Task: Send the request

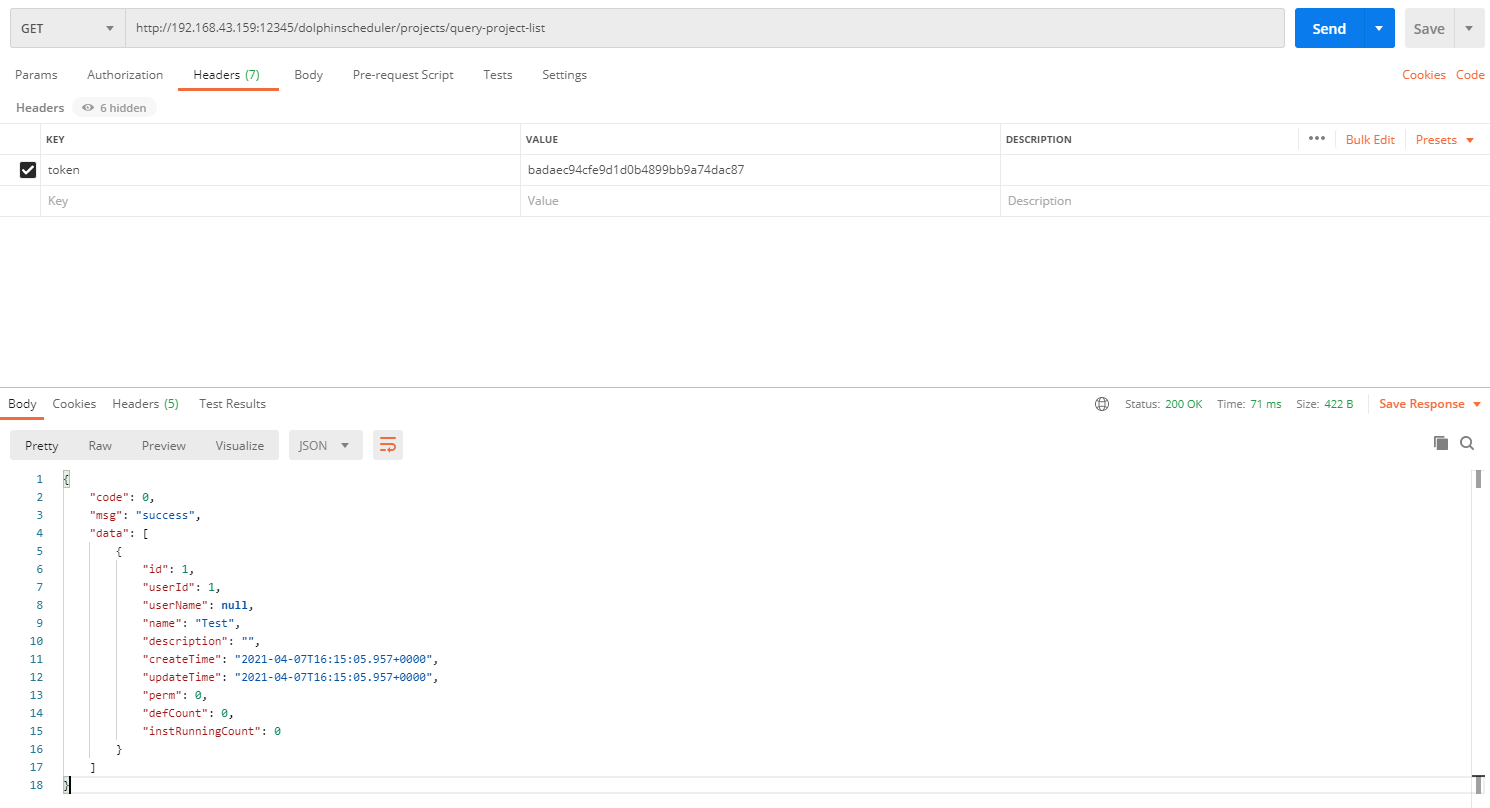Action: 1328,28
